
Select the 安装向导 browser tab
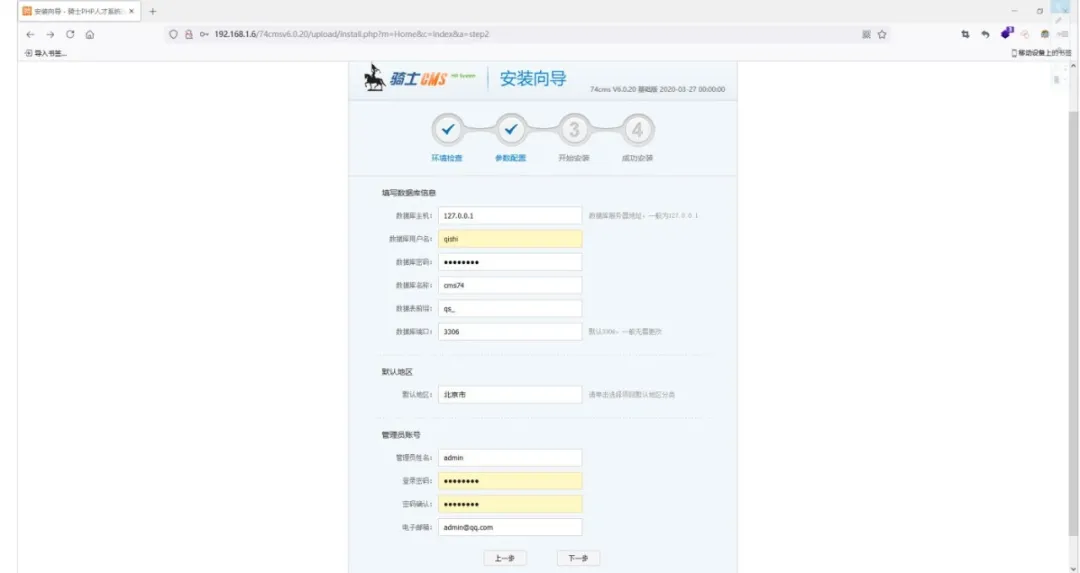click(x=78, y=11)
